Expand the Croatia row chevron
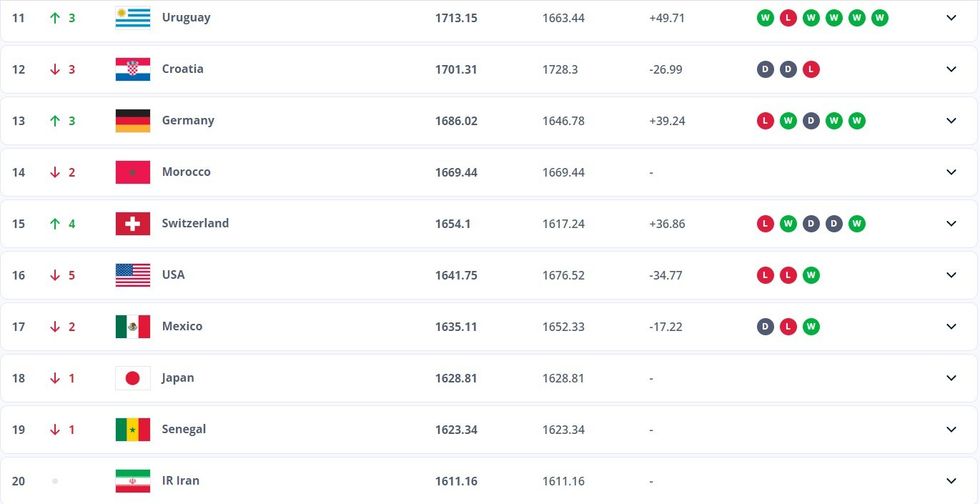 tap(951, 69)
